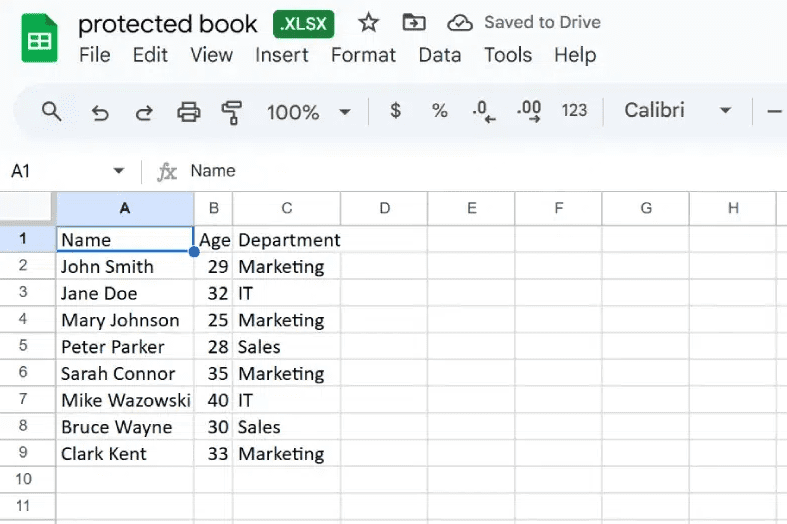Viewport: 787px width, 524px height.
Task: Star this document with the star icon
Action: (368, 23)
